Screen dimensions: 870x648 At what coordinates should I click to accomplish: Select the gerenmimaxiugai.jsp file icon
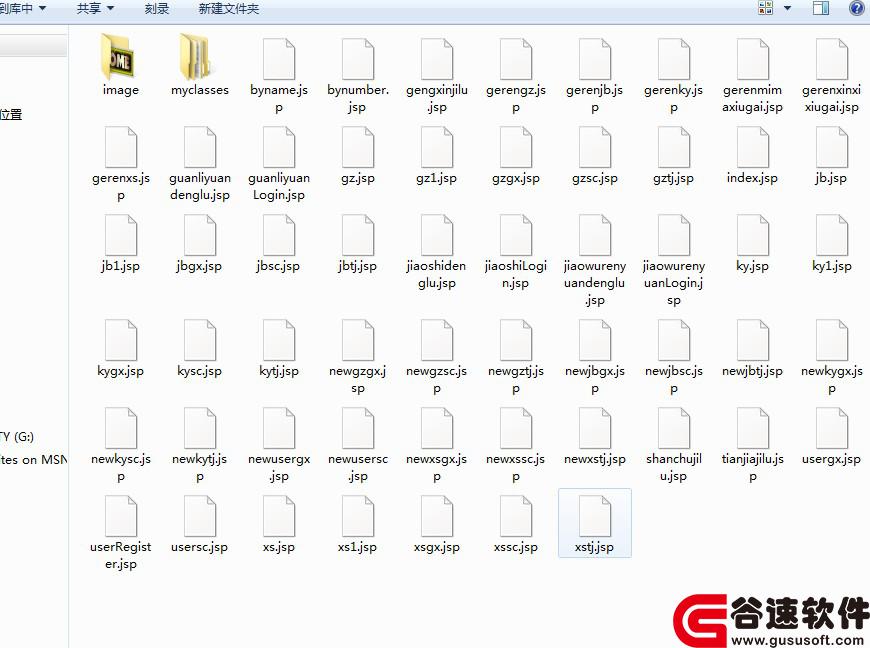tap(752, 59)
